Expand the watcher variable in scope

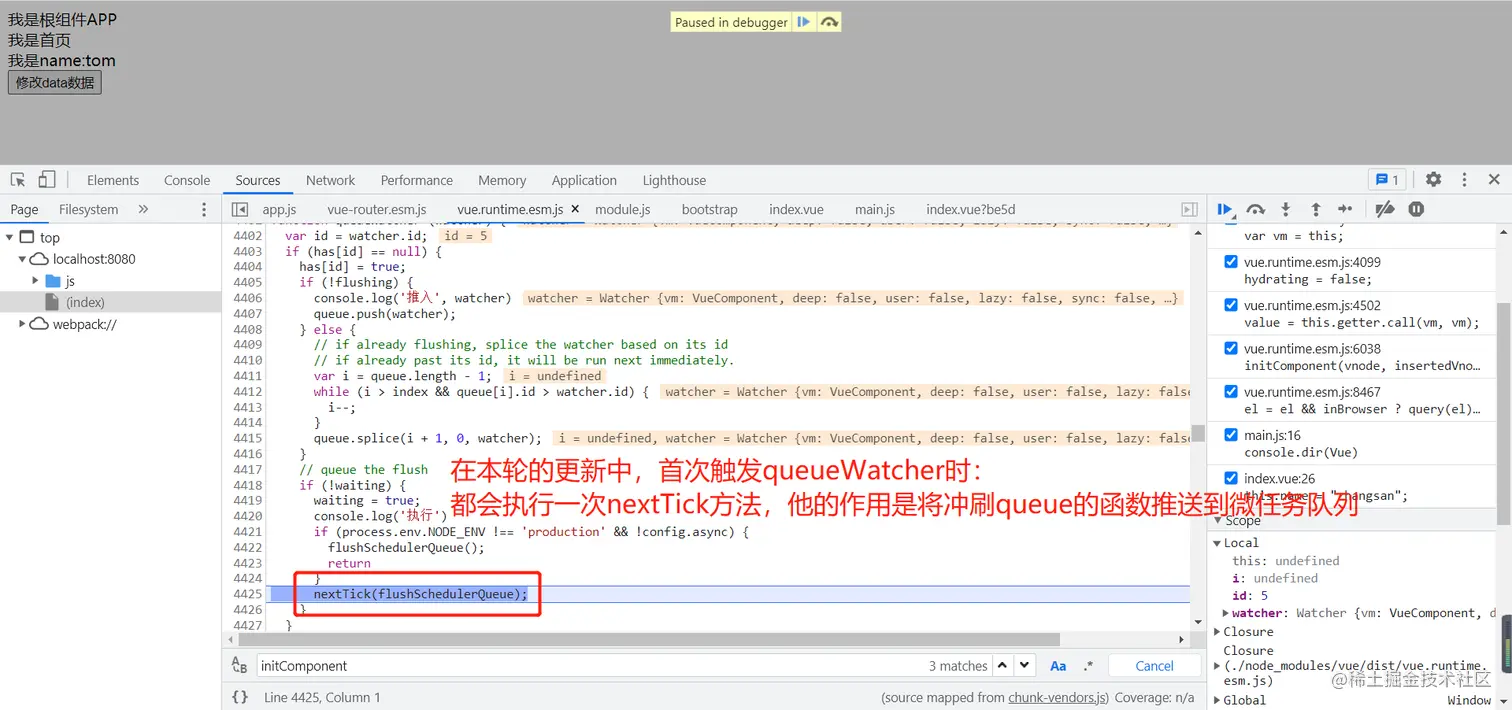coord(1226,613)
